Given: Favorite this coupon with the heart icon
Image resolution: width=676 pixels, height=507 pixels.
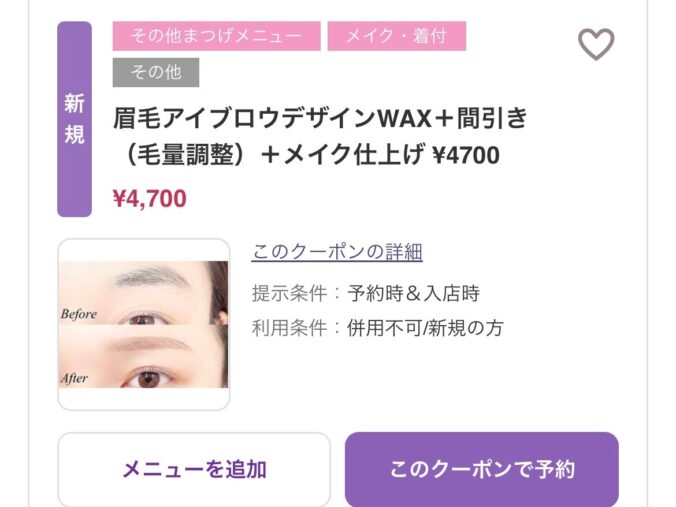Looking at the screenshot, I should tap(596, 44).
